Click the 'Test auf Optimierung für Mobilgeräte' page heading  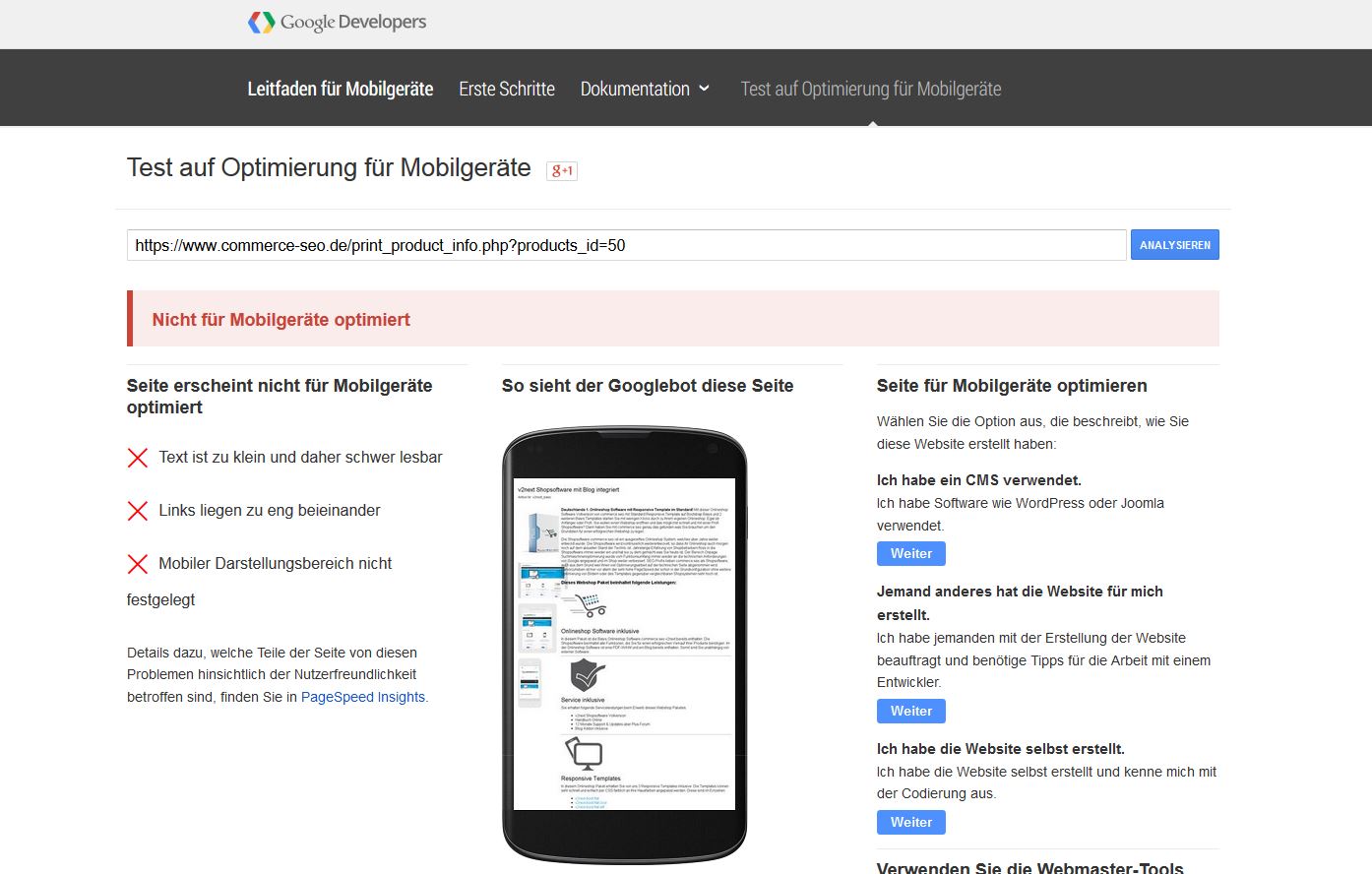point(329,168)
